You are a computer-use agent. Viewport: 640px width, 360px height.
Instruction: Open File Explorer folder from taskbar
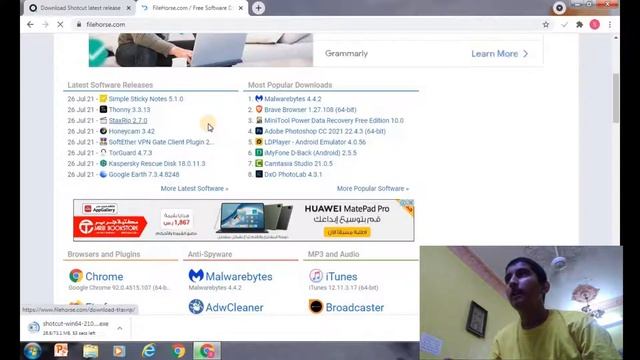coord(90,351)
